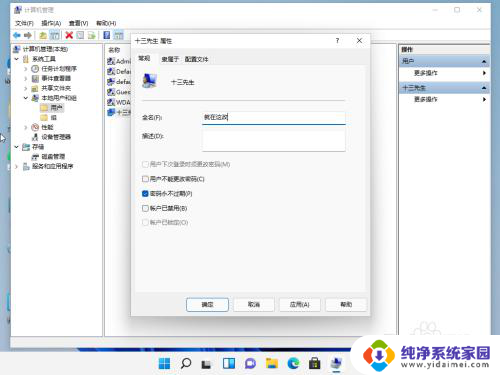Check 帐户已禁用(B) checkbox

point(145,208)
